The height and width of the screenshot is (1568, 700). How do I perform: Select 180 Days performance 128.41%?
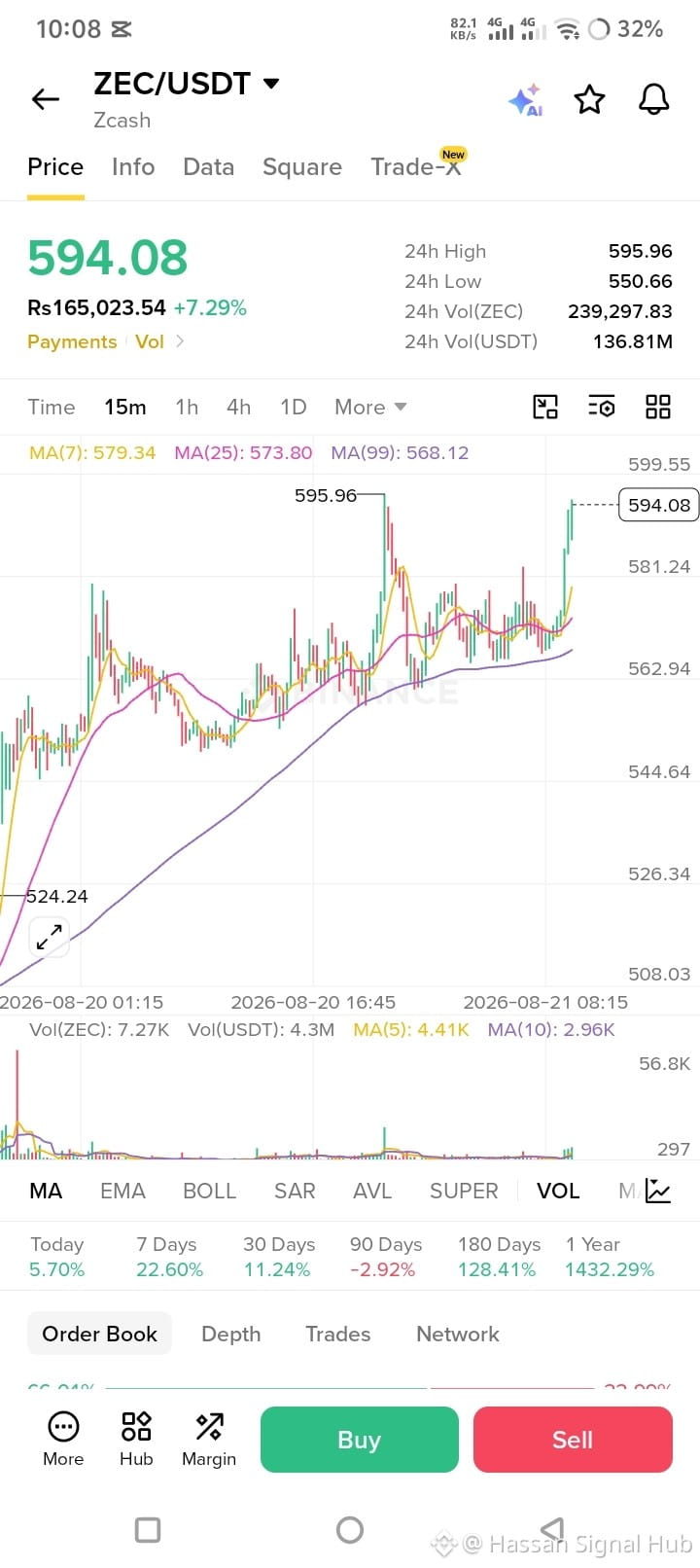coord(499,1257)
